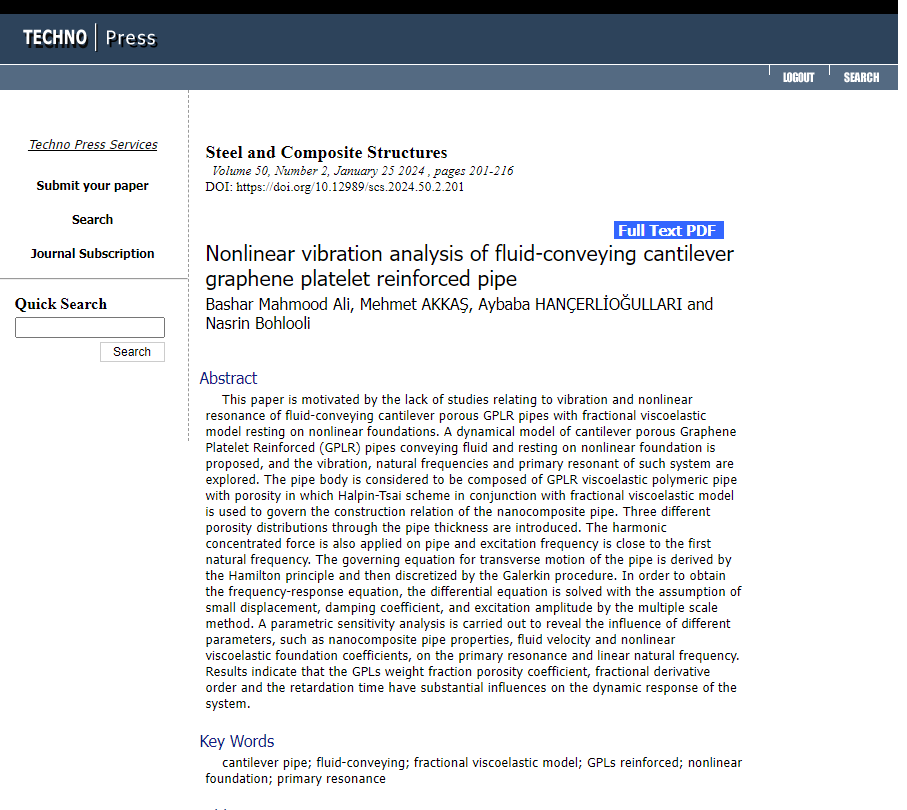The height and width of the screenshot is (810, 907).
Task: Click LOGOUT in the top bar
Action: (x=798, y=78)
